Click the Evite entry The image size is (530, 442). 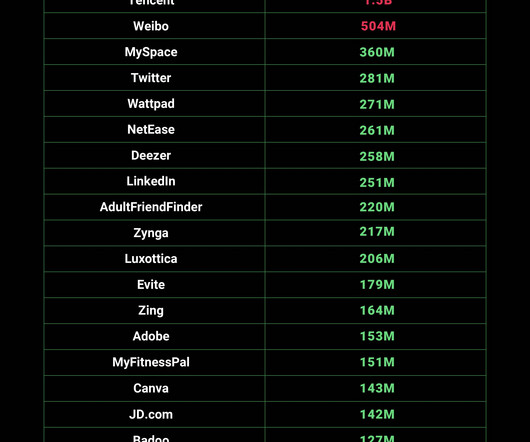click(151, 285)
